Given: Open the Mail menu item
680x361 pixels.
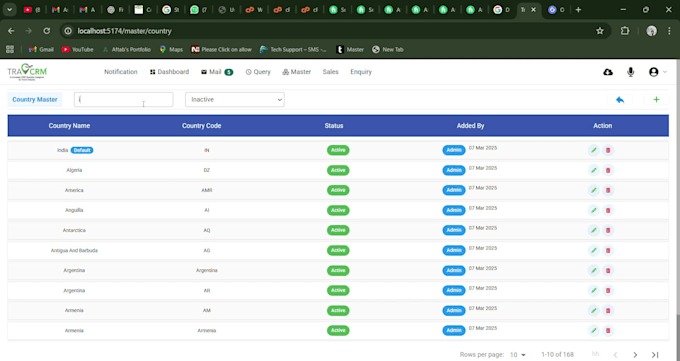Looking at the screenshot, I should [217, 72].
